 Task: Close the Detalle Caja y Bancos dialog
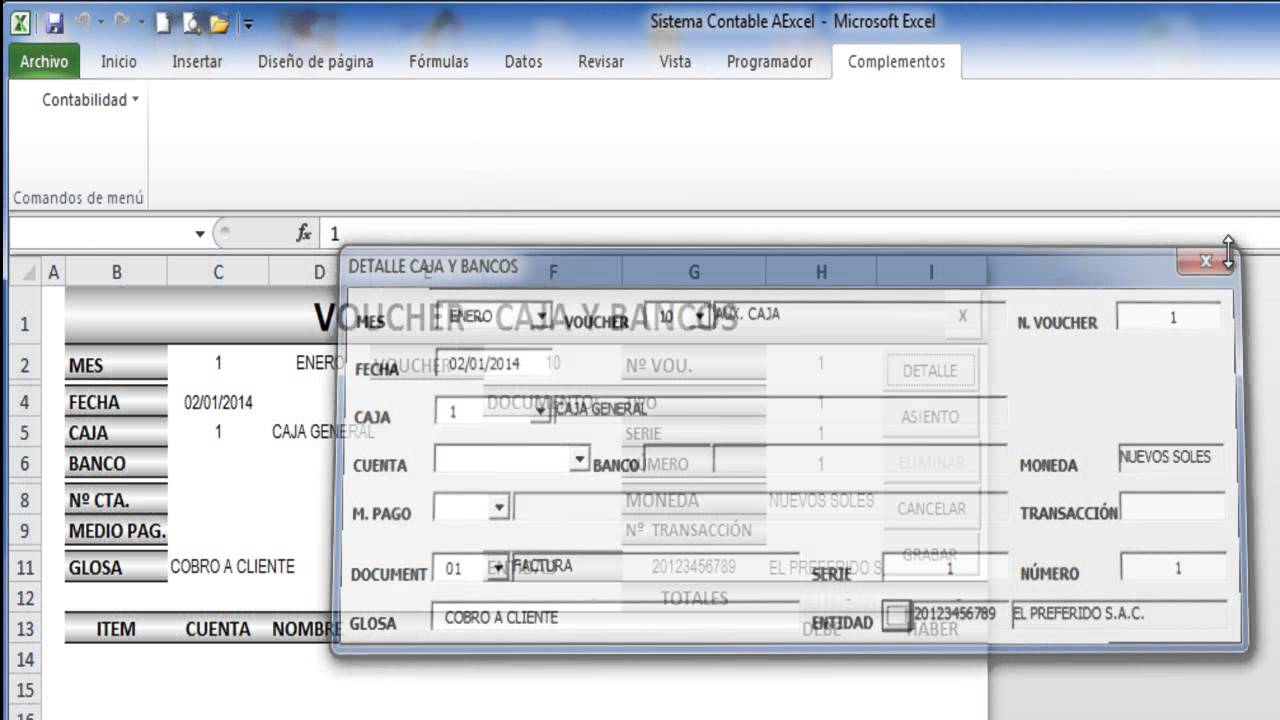click(x=1206, y=261)
